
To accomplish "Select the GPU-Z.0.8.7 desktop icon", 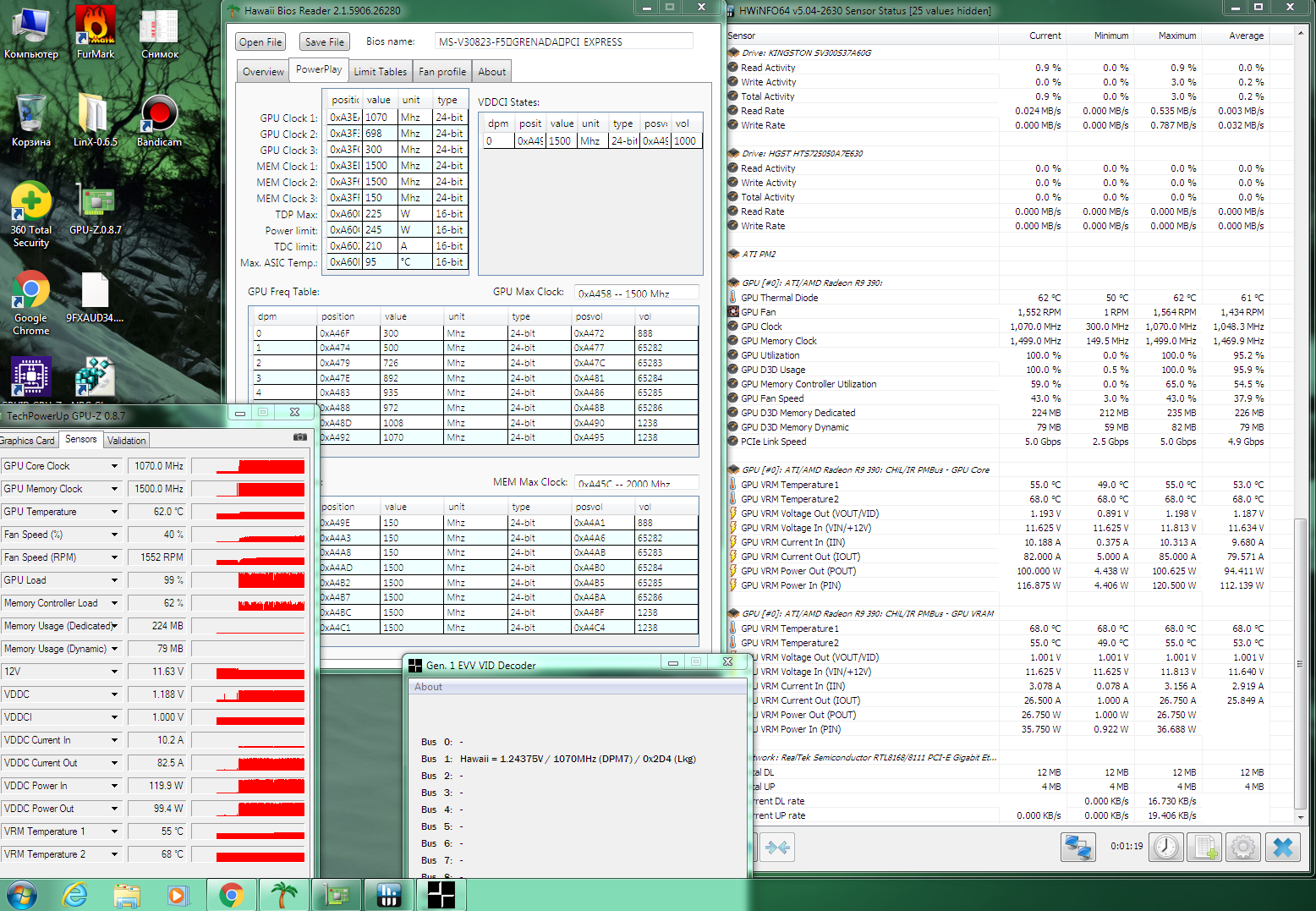I will tap(96, 208).
